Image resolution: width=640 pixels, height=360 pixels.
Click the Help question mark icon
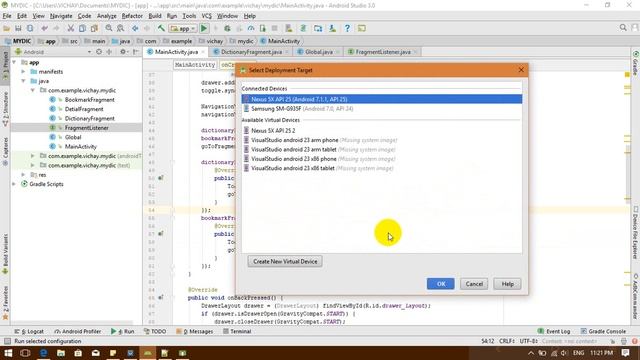click(x=347, y=28)
